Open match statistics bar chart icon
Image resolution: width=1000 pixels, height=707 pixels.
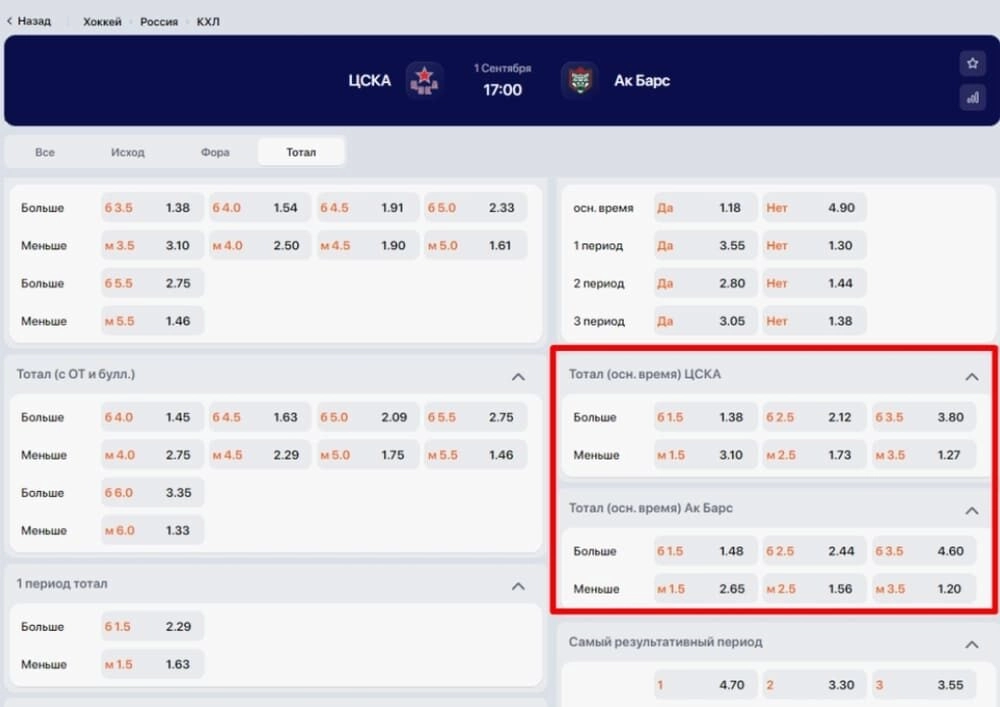click(971, 97)
